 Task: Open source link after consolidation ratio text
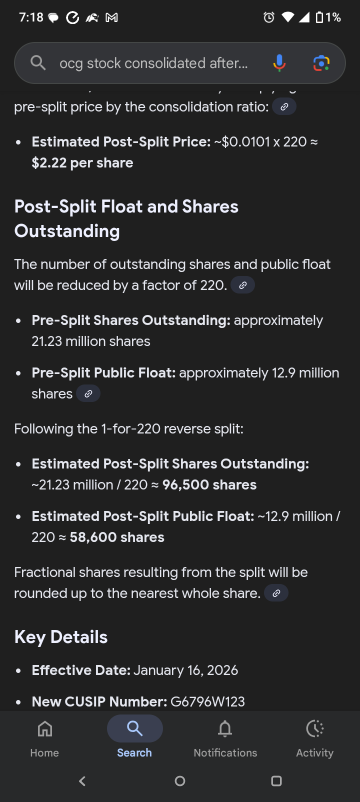284,107
